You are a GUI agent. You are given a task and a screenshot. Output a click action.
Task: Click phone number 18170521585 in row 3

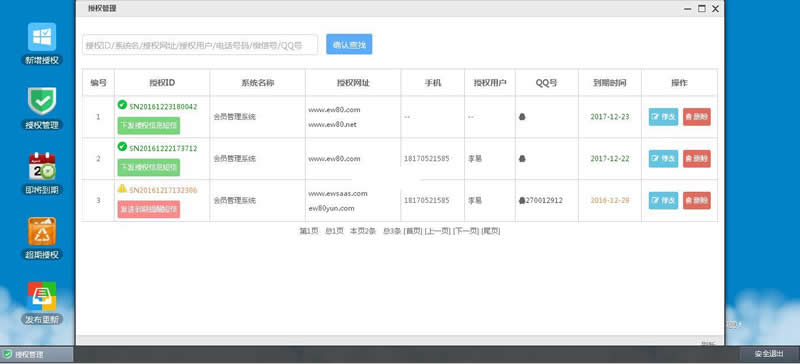(427, 201)
